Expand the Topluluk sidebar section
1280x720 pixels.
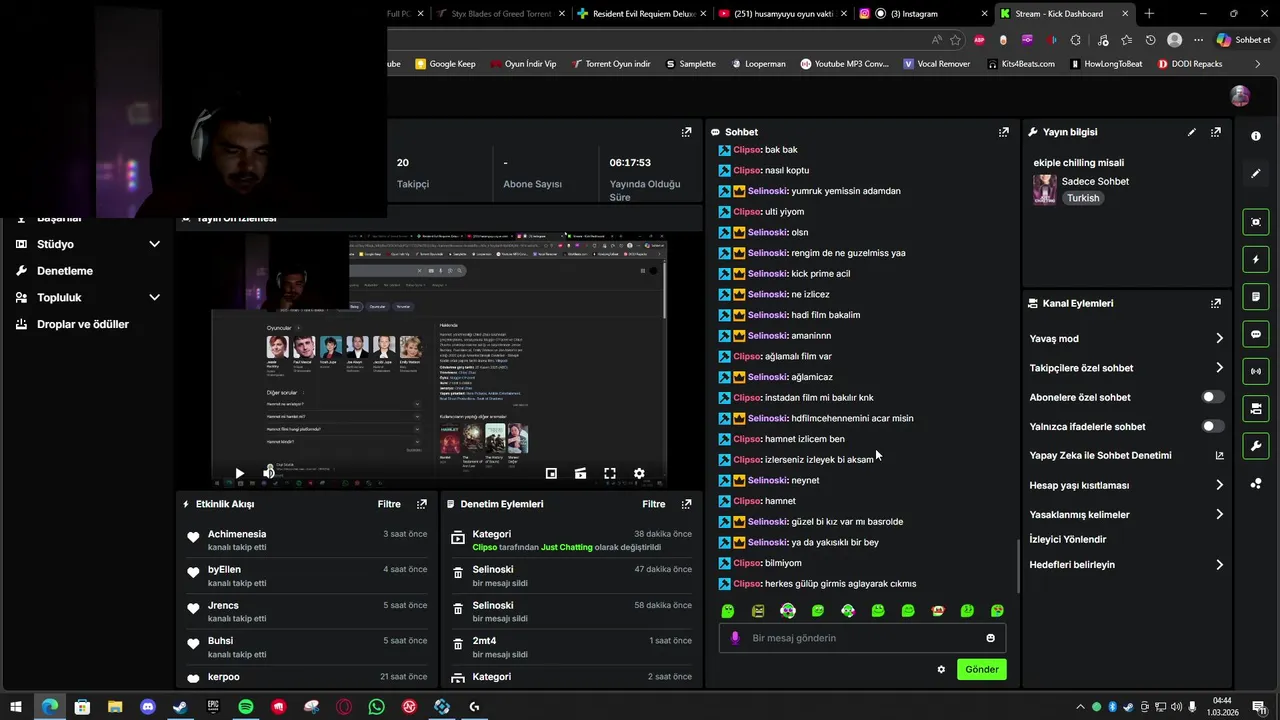point(154,297)
